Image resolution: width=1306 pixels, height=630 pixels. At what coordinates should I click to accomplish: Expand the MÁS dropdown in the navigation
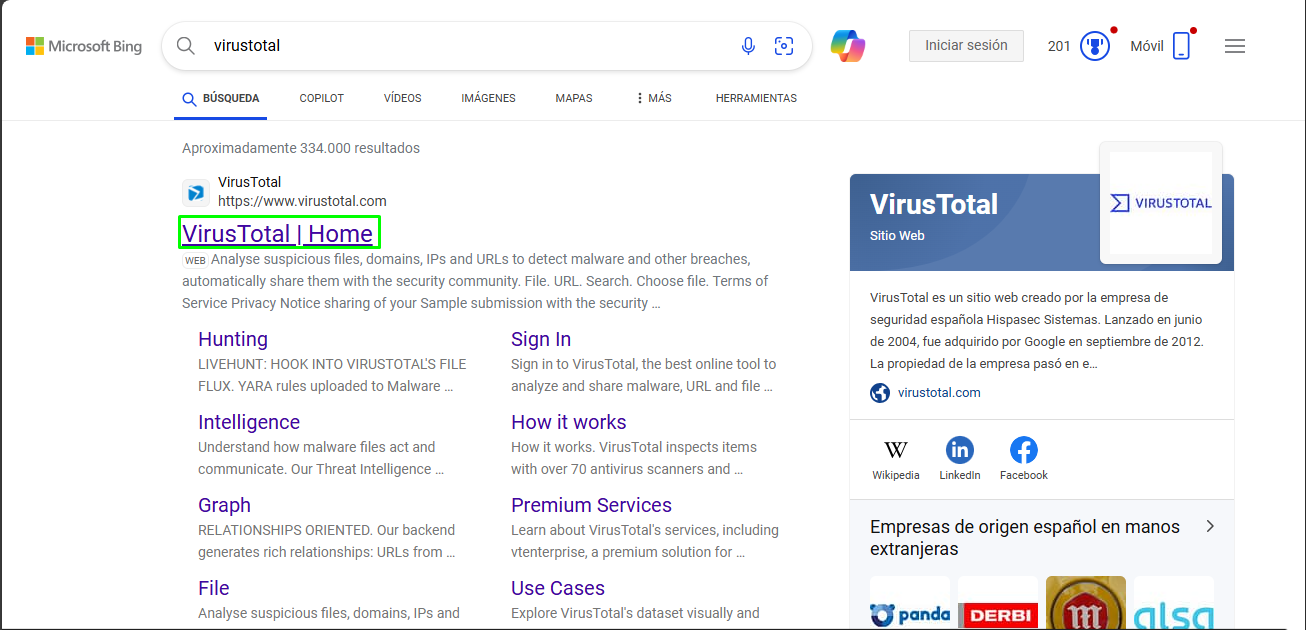[x=652, y=98]
